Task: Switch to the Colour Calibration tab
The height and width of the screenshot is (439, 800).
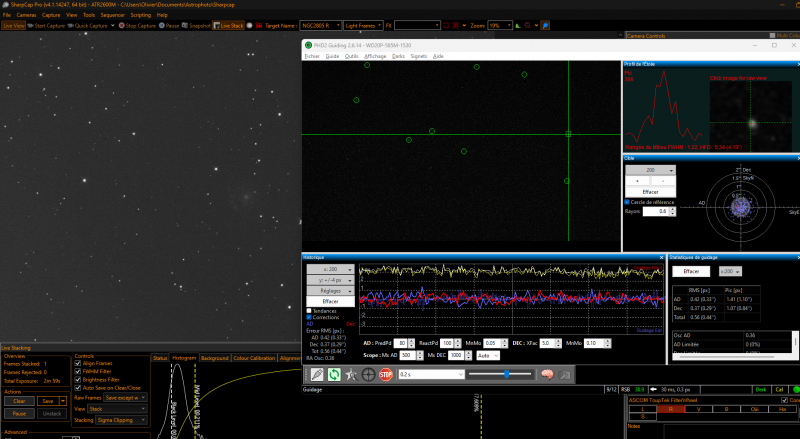Action: 254,358
